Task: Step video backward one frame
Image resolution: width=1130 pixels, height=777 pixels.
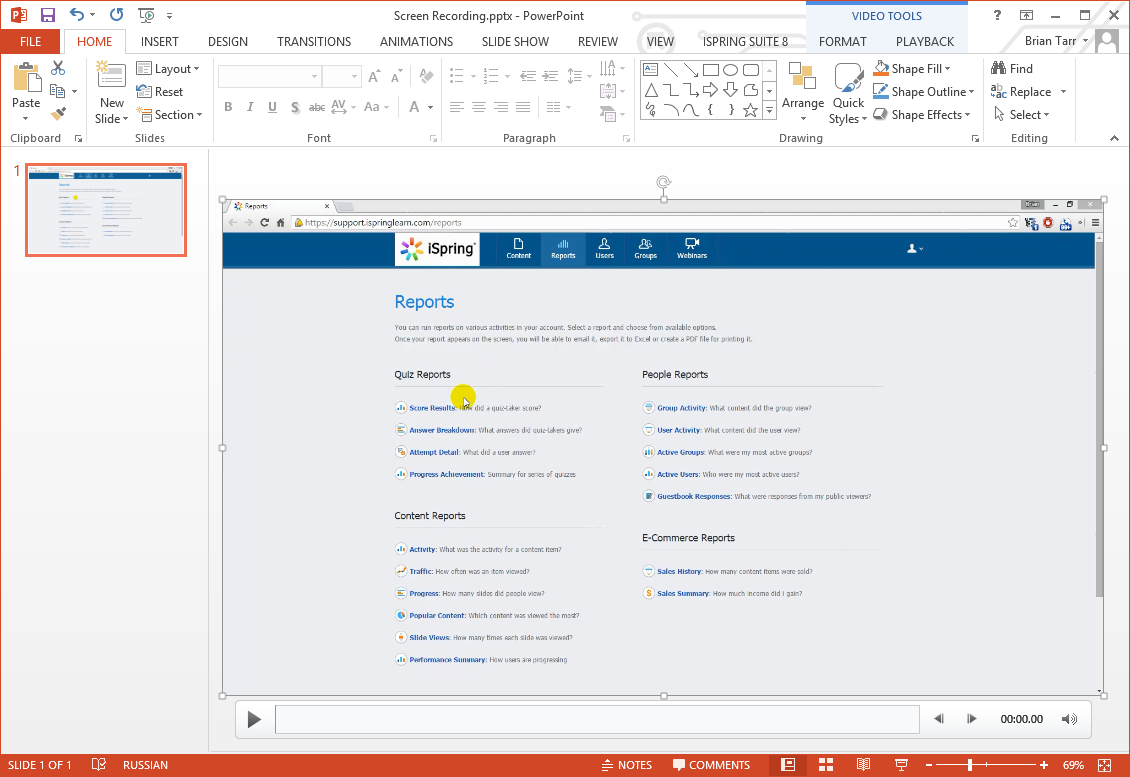Action: 939,719
